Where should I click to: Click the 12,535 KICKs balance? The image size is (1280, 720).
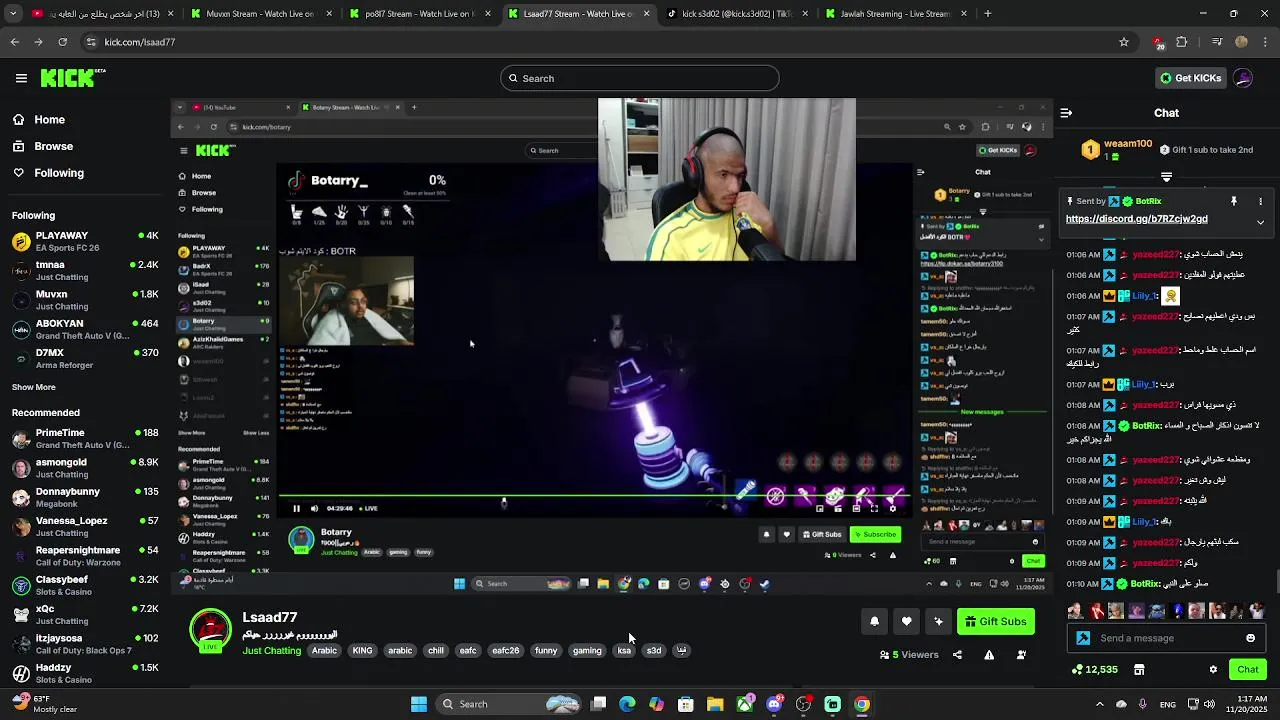point(1094,669)
